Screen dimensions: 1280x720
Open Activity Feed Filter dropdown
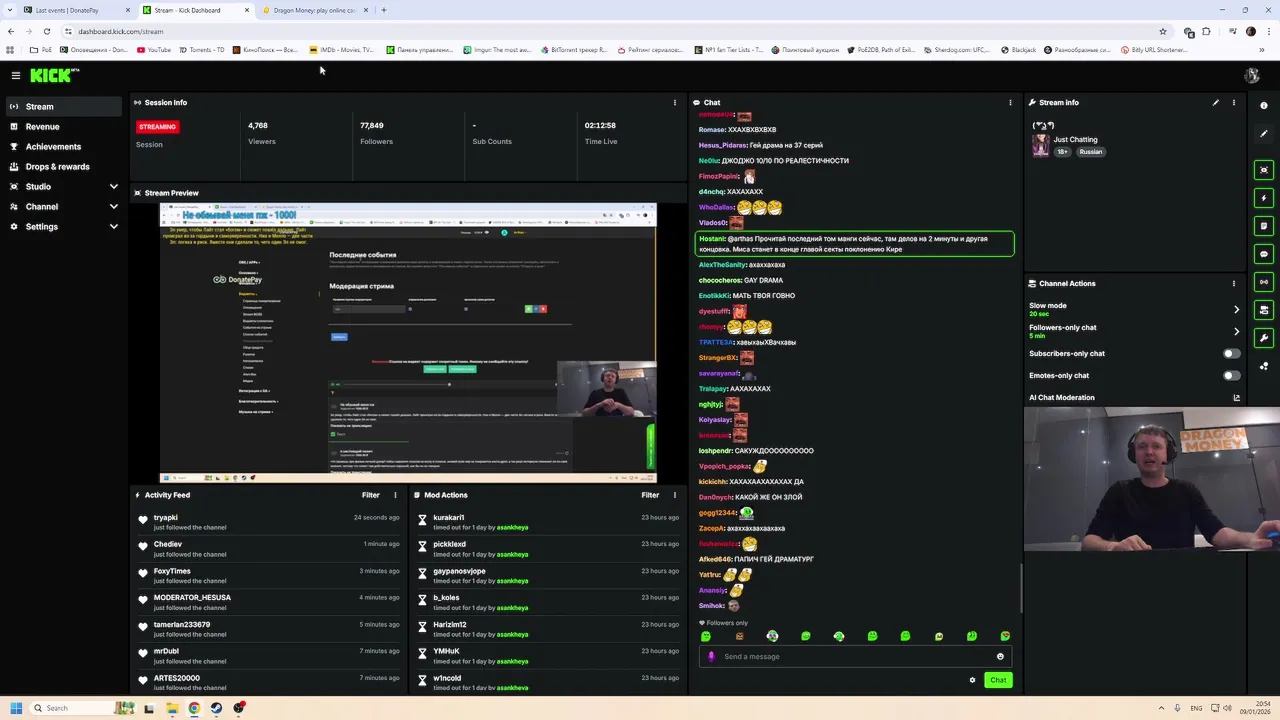point(371,495)
